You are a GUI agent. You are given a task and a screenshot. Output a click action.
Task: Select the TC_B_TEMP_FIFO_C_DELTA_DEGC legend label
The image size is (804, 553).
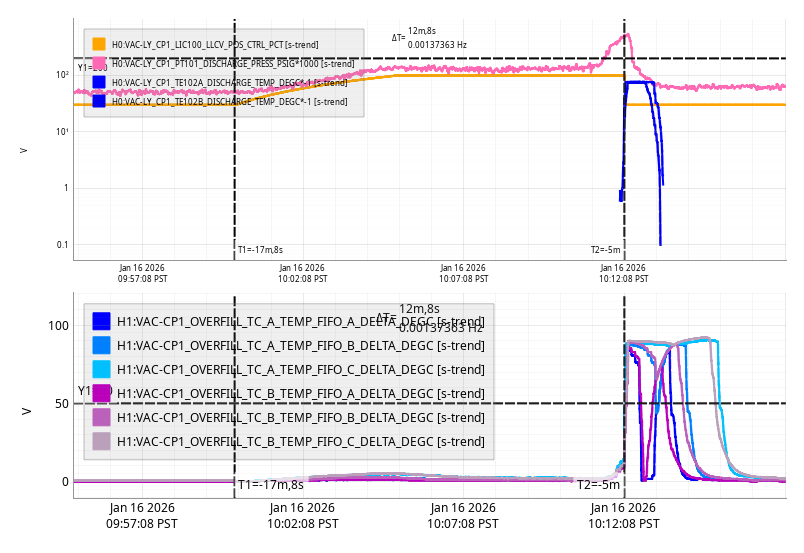pyautogui.click(x=300, y=441)
